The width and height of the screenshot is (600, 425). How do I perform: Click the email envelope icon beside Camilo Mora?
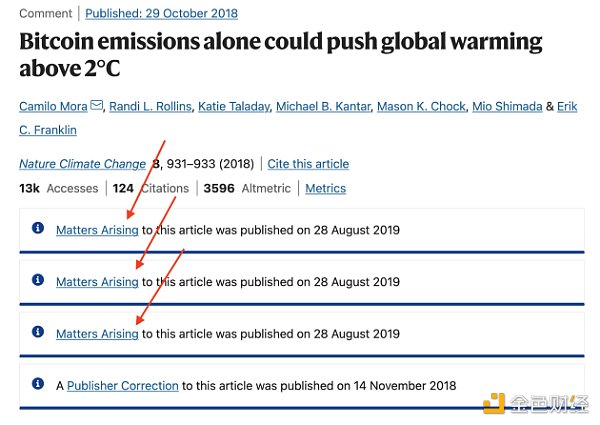97,106
